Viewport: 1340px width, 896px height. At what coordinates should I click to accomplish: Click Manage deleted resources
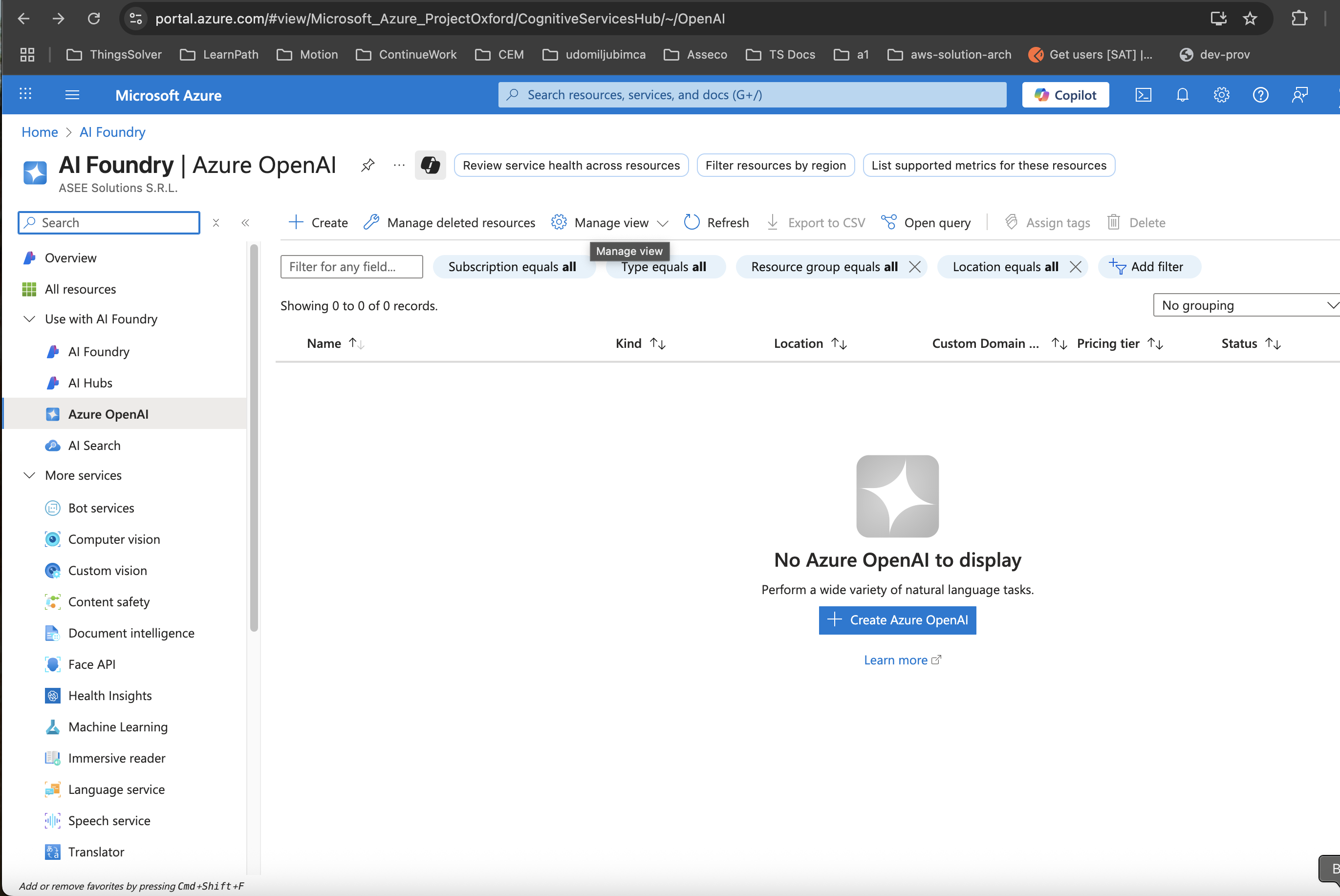[x=450, y=223]
